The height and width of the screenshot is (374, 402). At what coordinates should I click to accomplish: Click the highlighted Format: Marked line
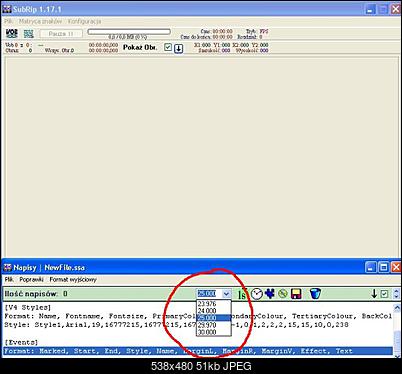198,351
